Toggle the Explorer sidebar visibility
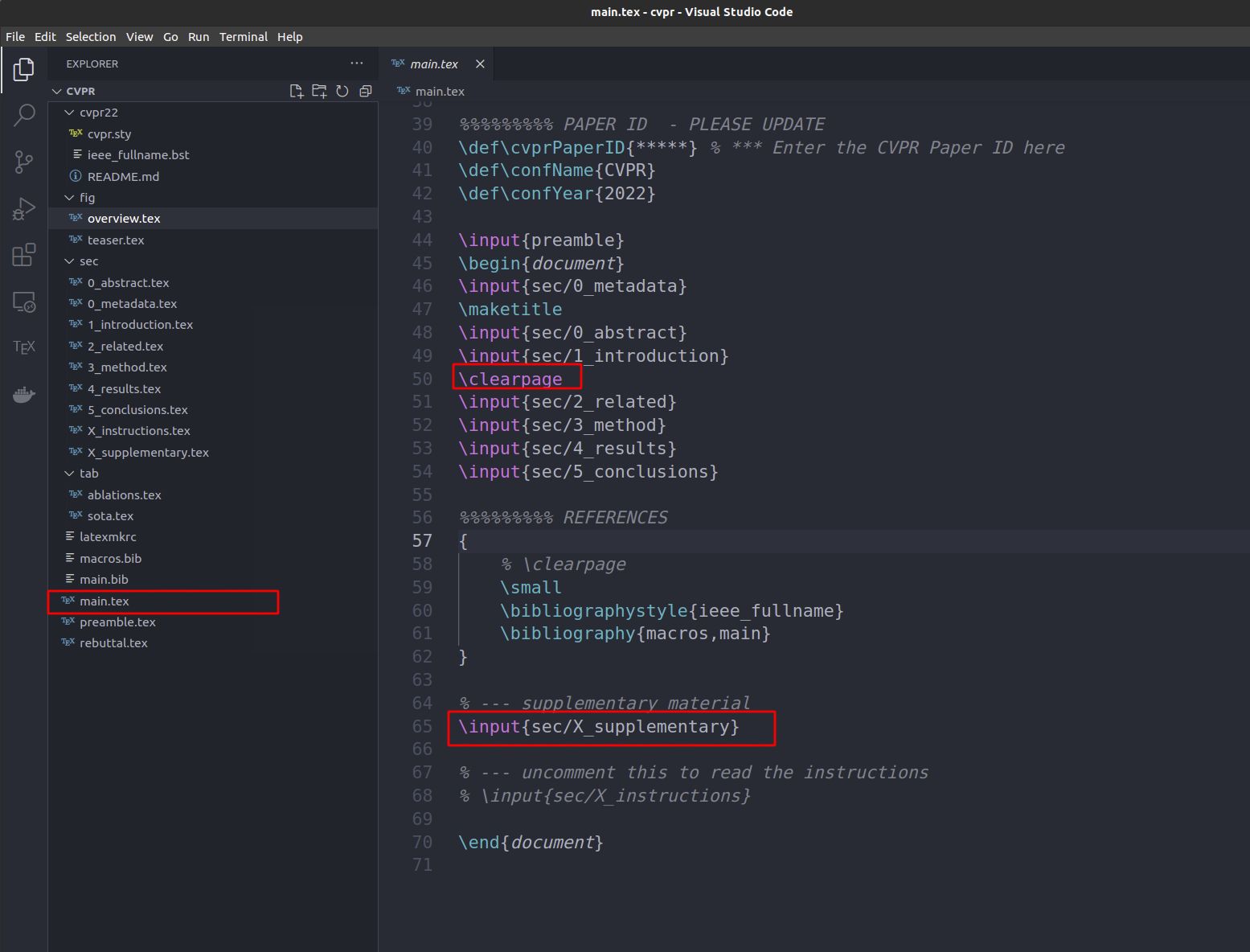This screenshot has height=952, width=1250. (23, 69)
